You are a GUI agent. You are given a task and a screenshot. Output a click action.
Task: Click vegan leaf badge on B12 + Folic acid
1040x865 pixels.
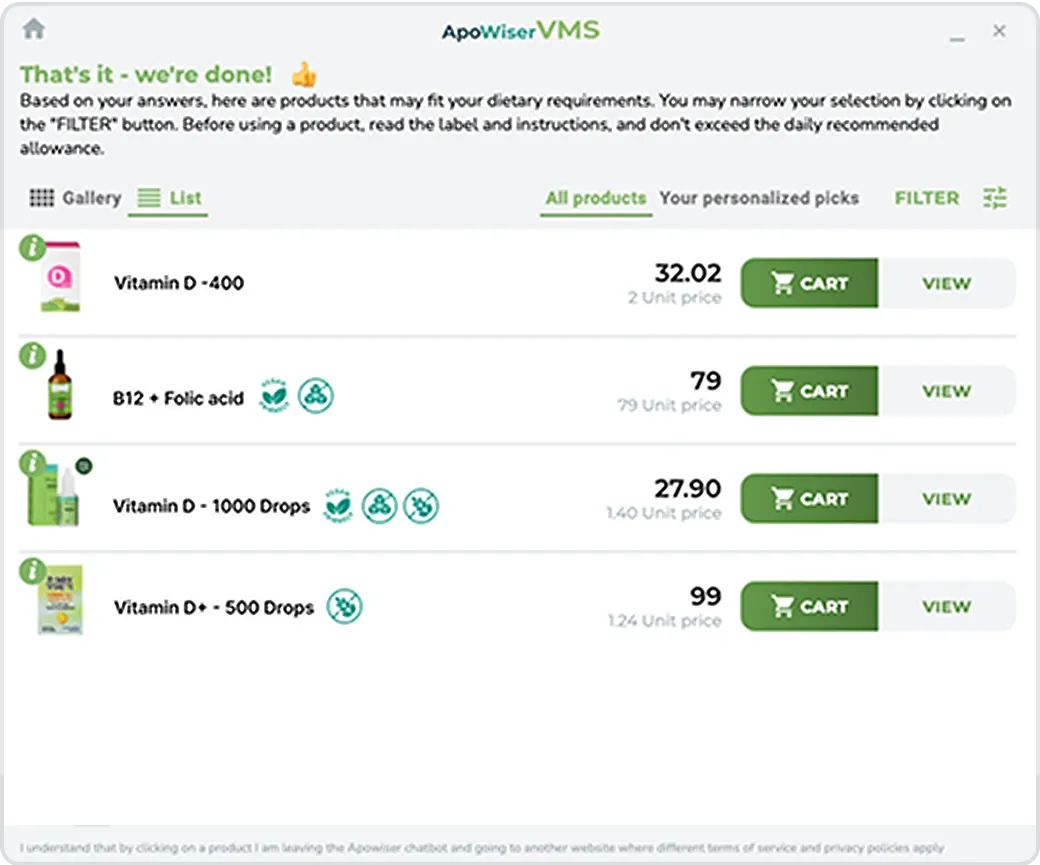[274, 396]
